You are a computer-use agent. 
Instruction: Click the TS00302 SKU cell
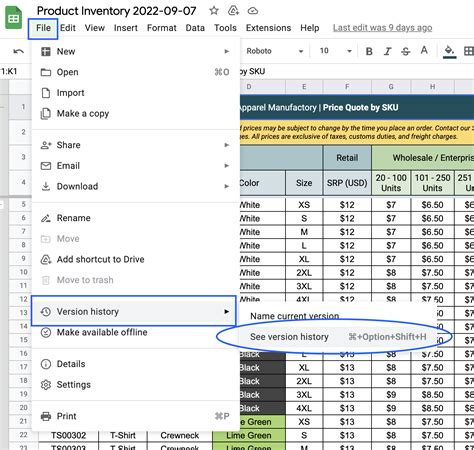(x=68, y=435)
